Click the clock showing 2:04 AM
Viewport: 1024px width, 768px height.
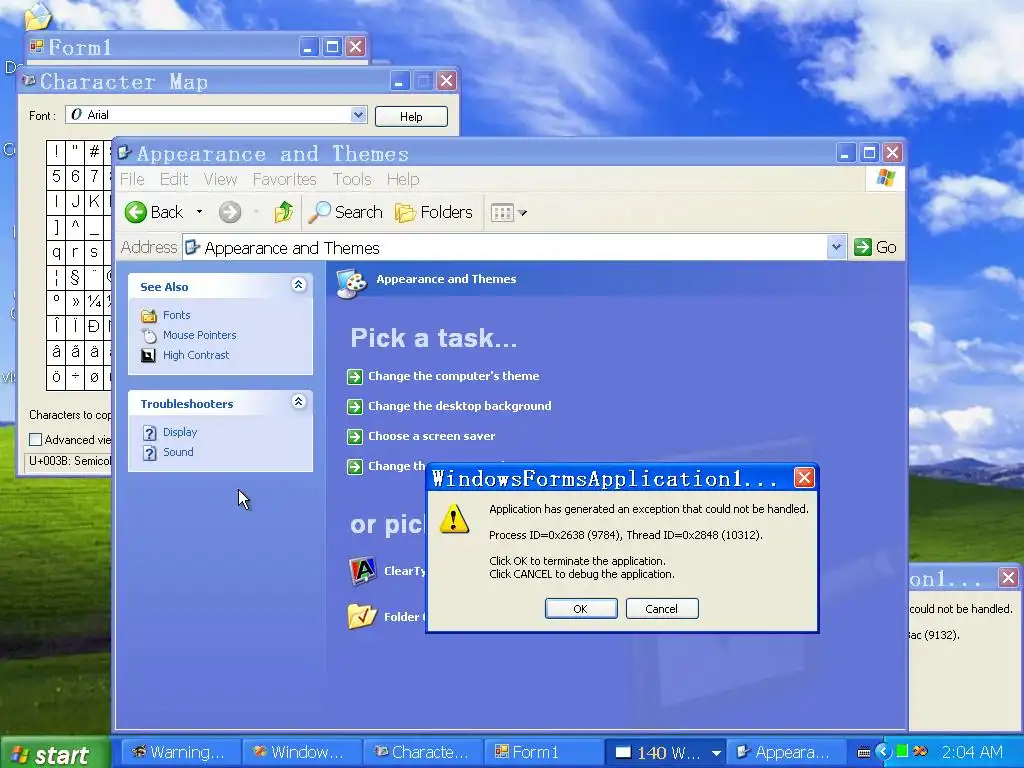coord(972,753)
